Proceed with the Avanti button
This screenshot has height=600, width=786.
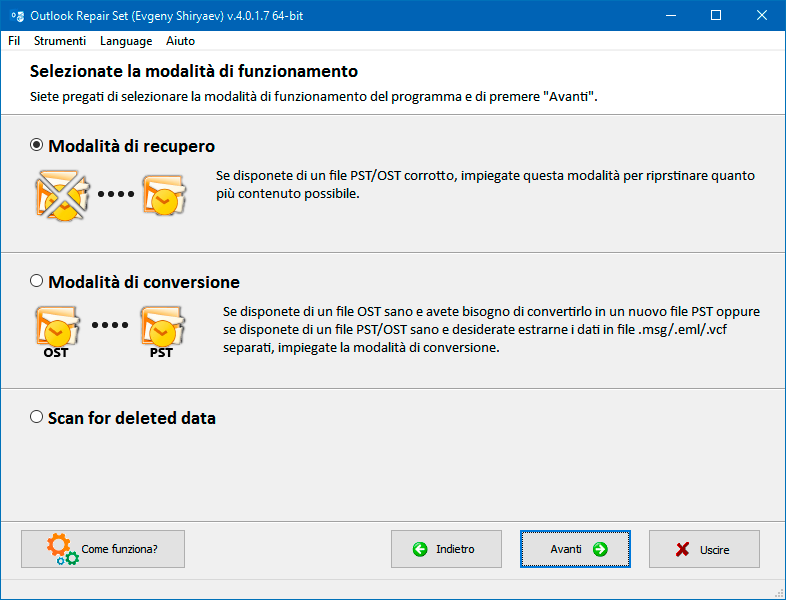pyautogui.click(x=575, y=549)
